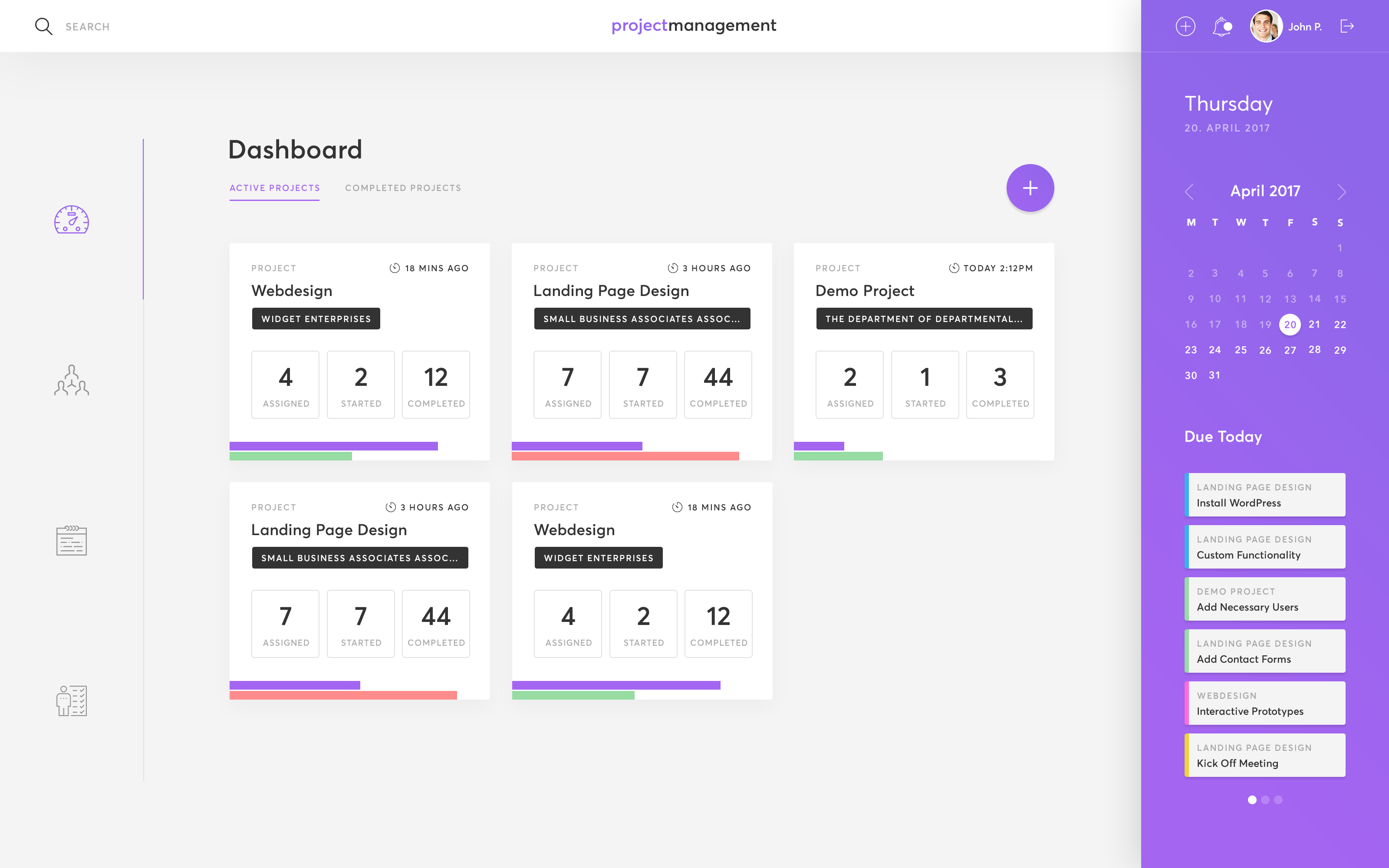Select first pagination dot under Due Today
Viewport: 1389px width, 868px height.
[x=1252, y=800]
